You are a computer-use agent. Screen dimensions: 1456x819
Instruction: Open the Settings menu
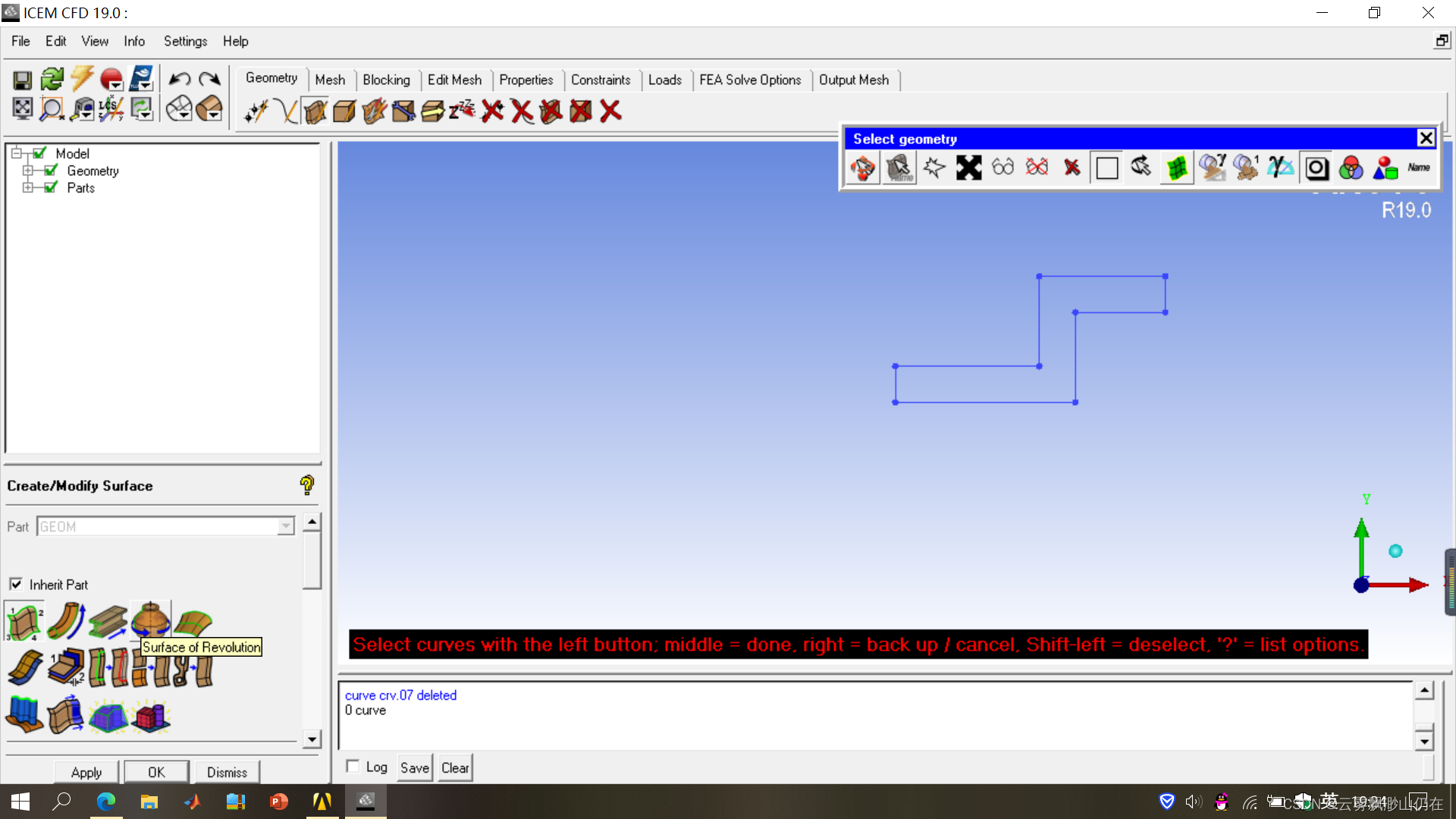(185, 41)
